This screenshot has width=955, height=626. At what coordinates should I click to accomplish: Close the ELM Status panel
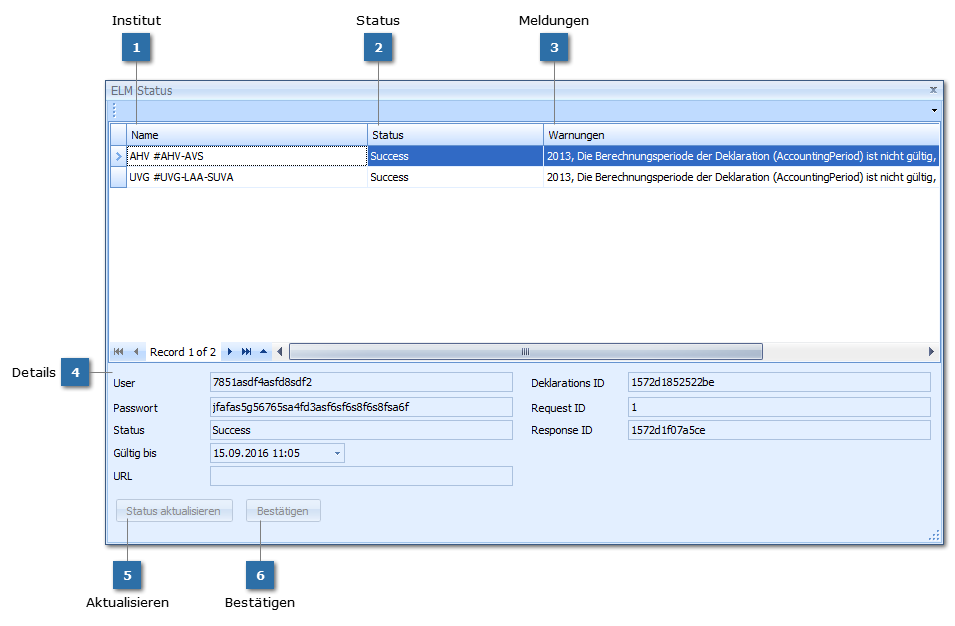click(933, 90)
